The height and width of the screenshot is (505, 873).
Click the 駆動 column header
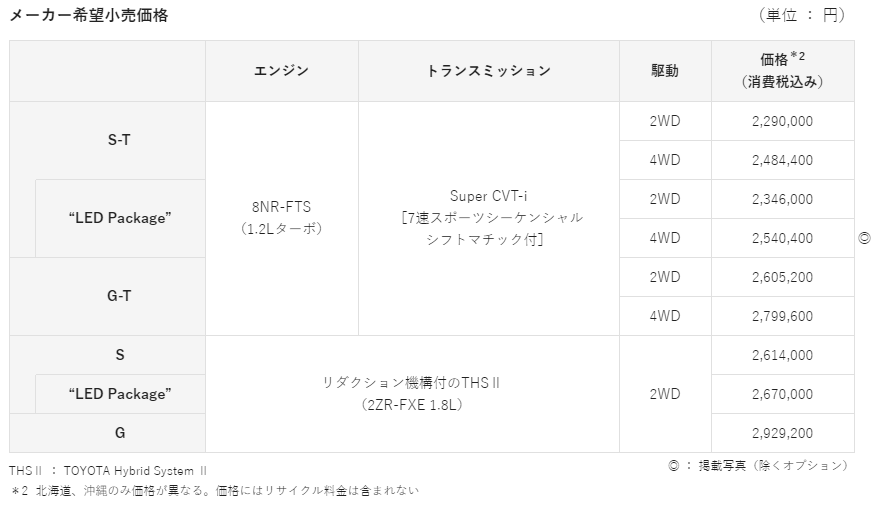click(665, 71)
